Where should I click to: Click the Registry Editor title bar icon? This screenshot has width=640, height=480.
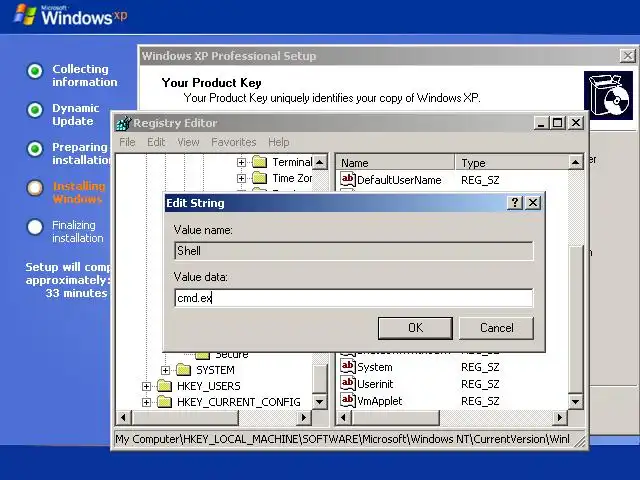(123, 123)
